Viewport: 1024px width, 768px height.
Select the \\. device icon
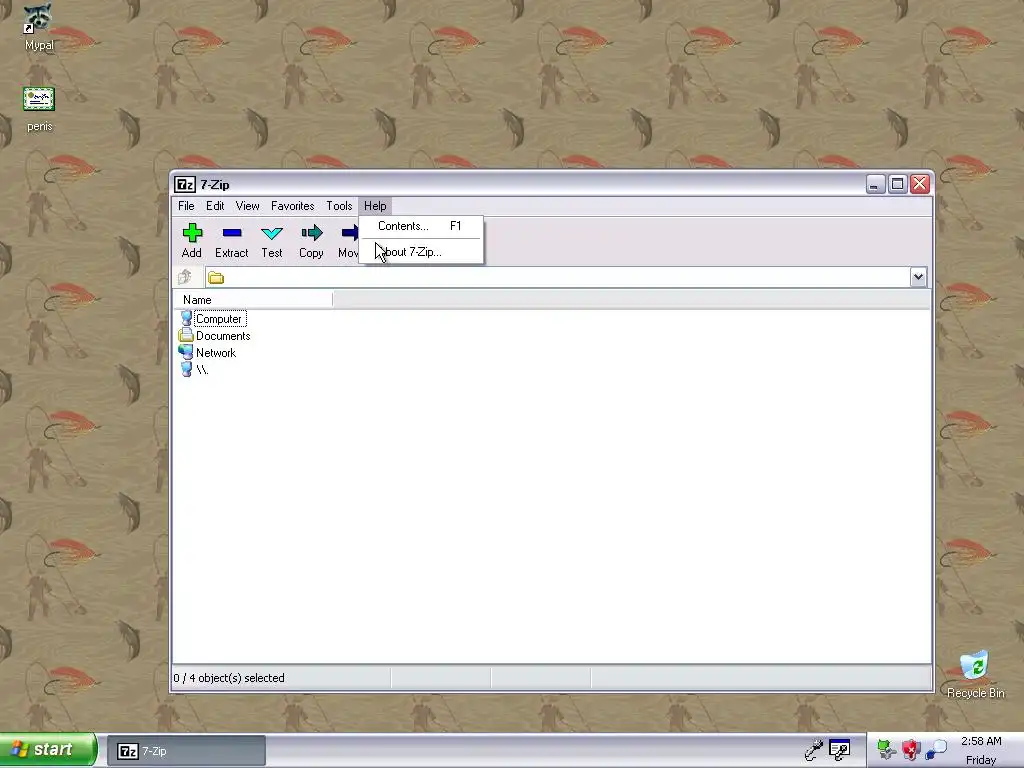pos(186,370)
